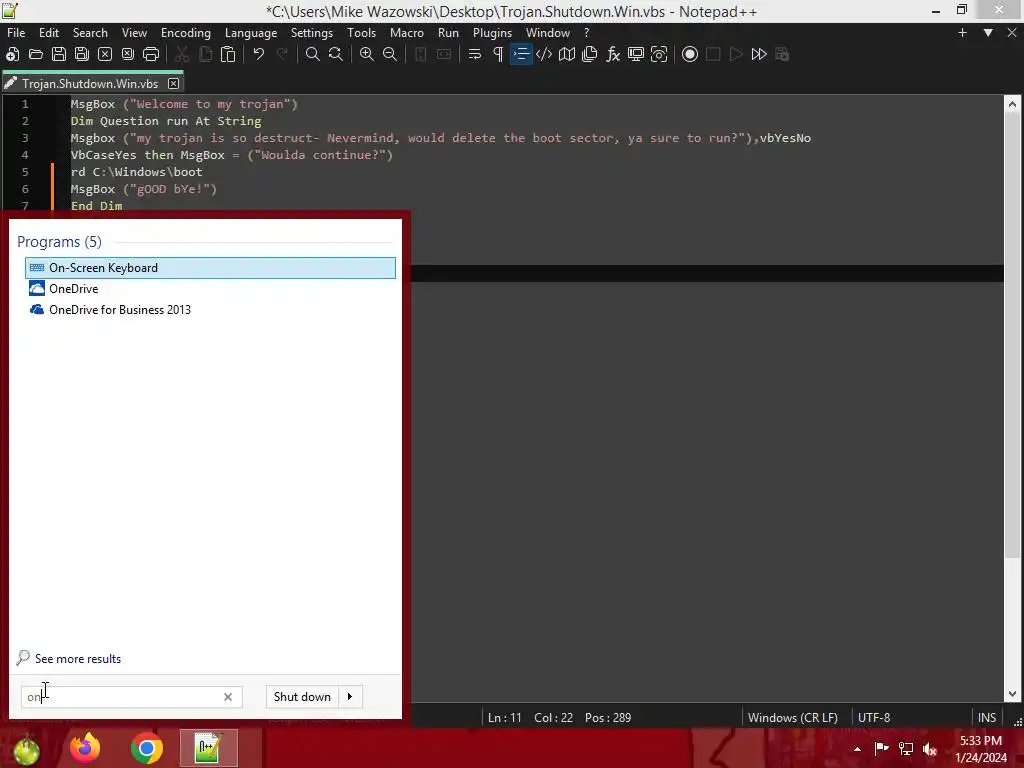Click the Ln : 11 status bar position

[x=505, y=717]
